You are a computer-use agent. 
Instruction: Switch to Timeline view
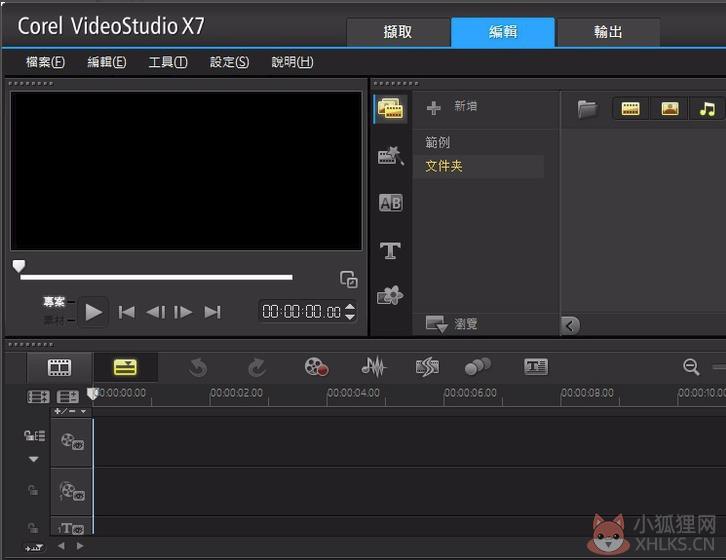pos(125,367)
